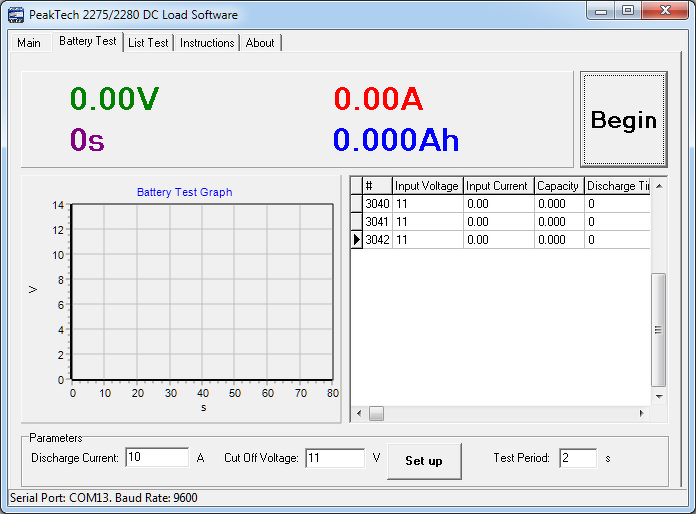Click the Input Voltage cell of row 3040
The image size is (696, 514).
(427, 204)
